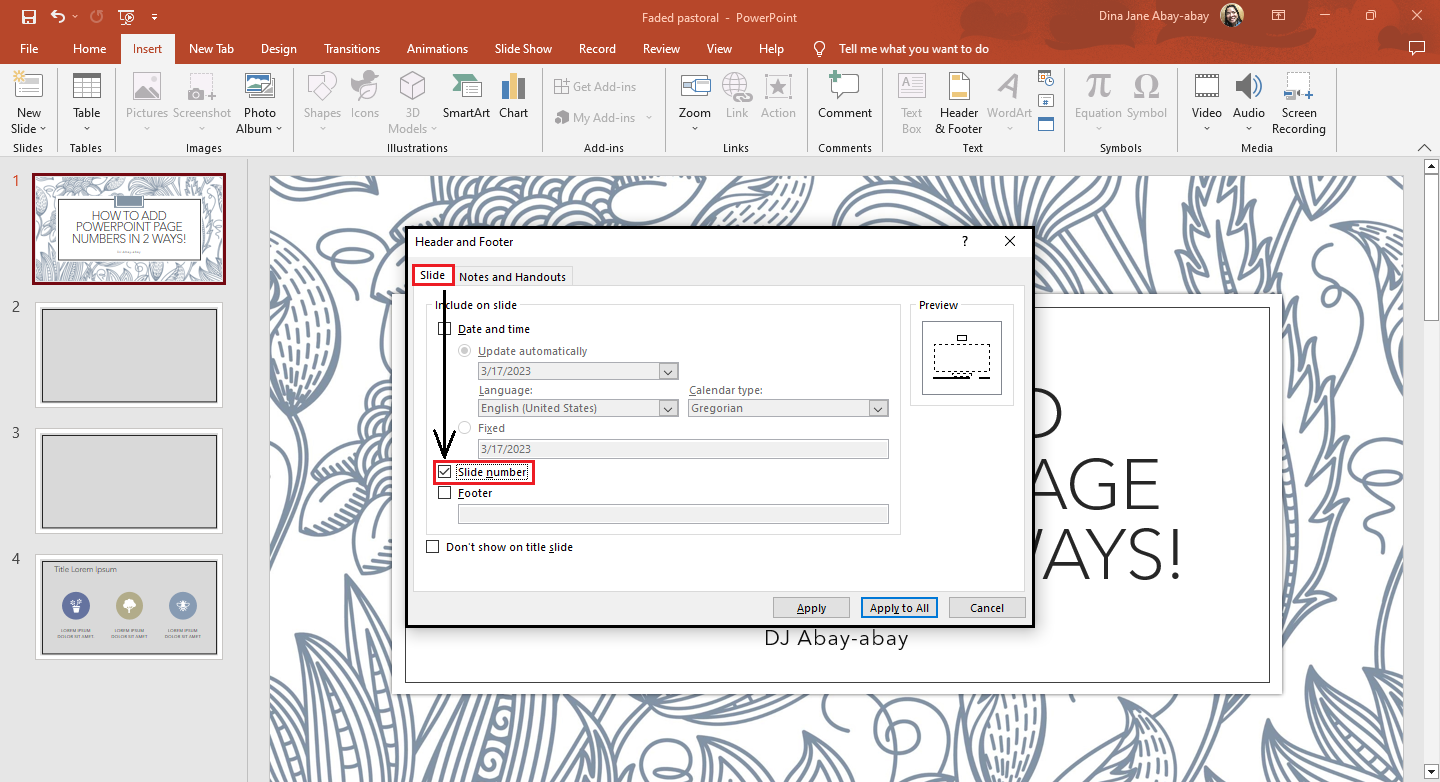Open the Calendar type dropdown

click(877, 408)
